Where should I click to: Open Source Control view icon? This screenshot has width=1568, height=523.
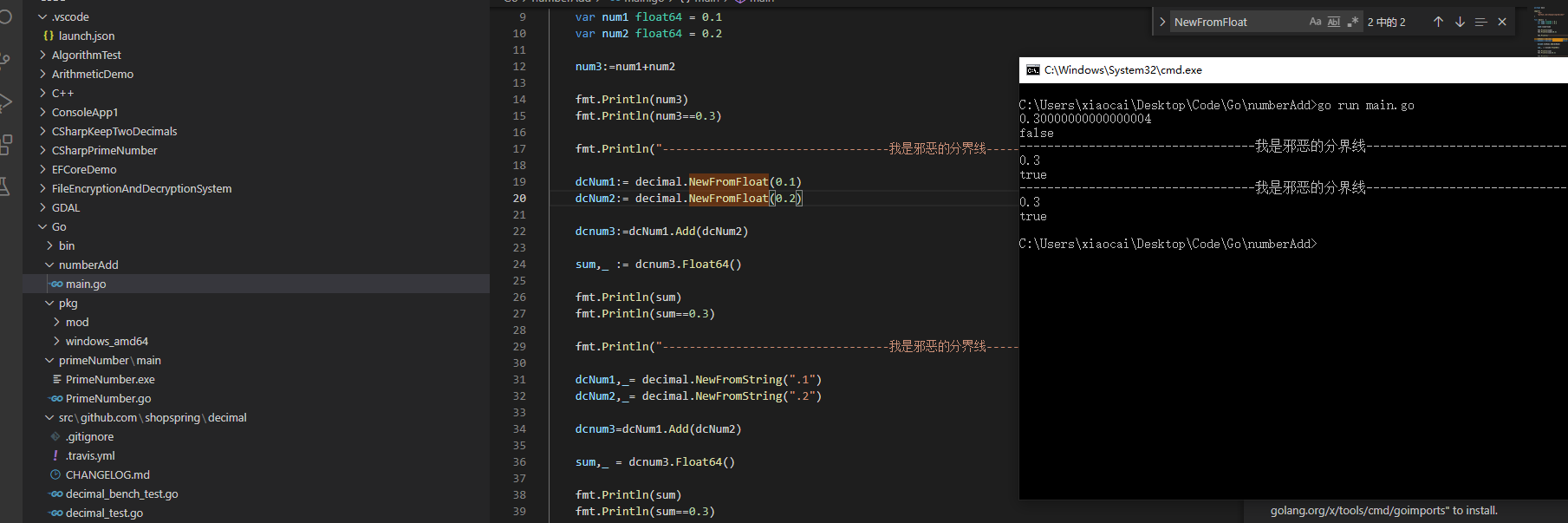tap(5, 60)
